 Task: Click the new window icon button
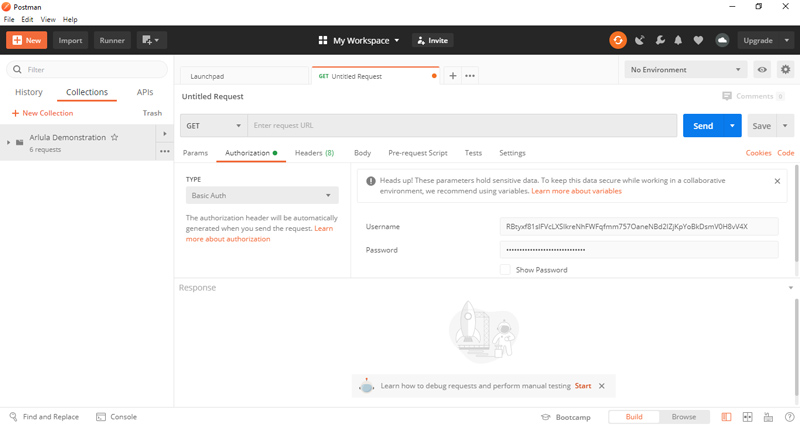click(x=151, y=40)
